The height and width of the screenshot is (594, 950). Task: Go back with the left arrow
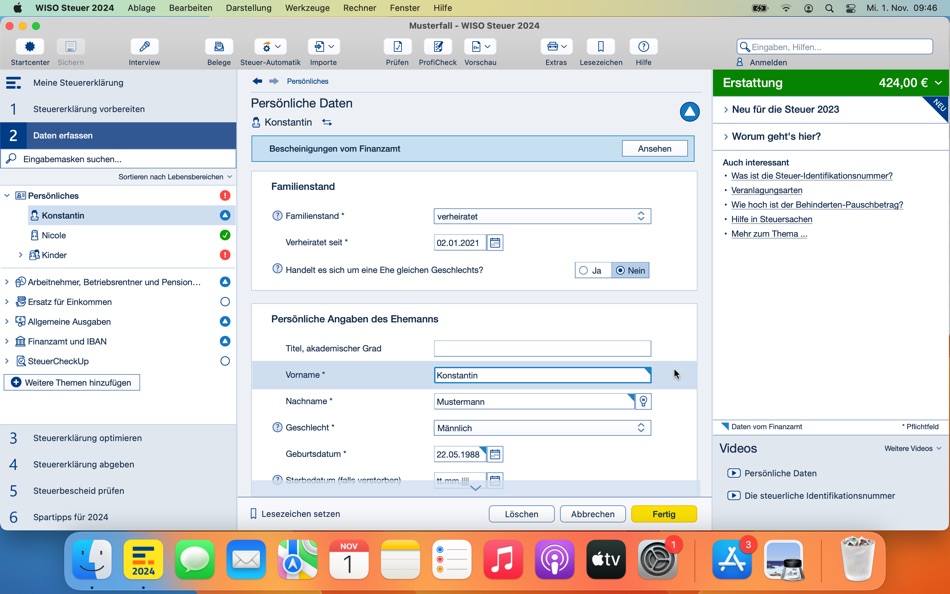tap(257, 81)
